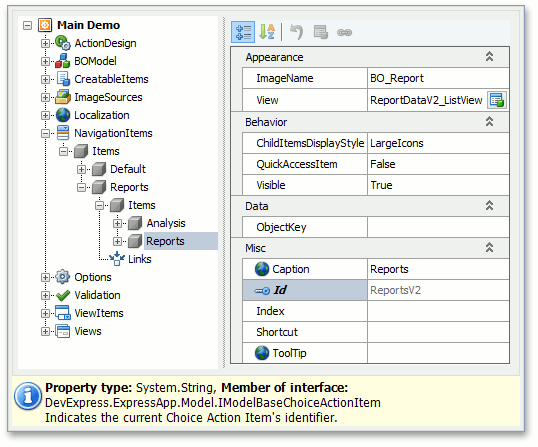Collapse the NavigationItems node
The height and width of the screenshot is (447, 538).
click(45, 133)
